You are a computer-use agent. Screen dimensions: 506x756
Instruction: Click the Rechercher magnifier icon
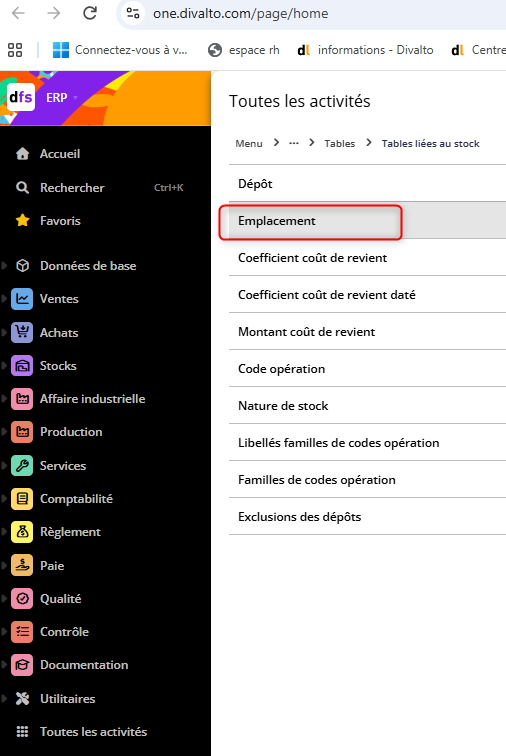pyautogui.click(x=22, y=188)
